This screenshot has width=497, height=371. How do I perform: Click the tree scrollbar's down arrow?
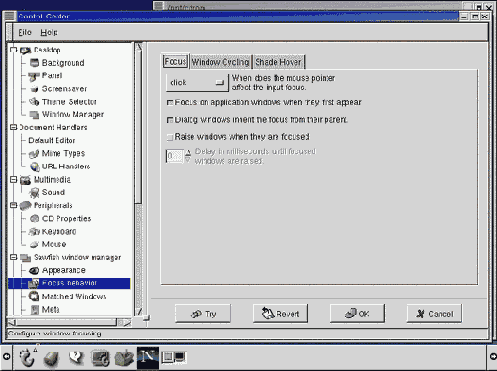click(x=139, y=312)
